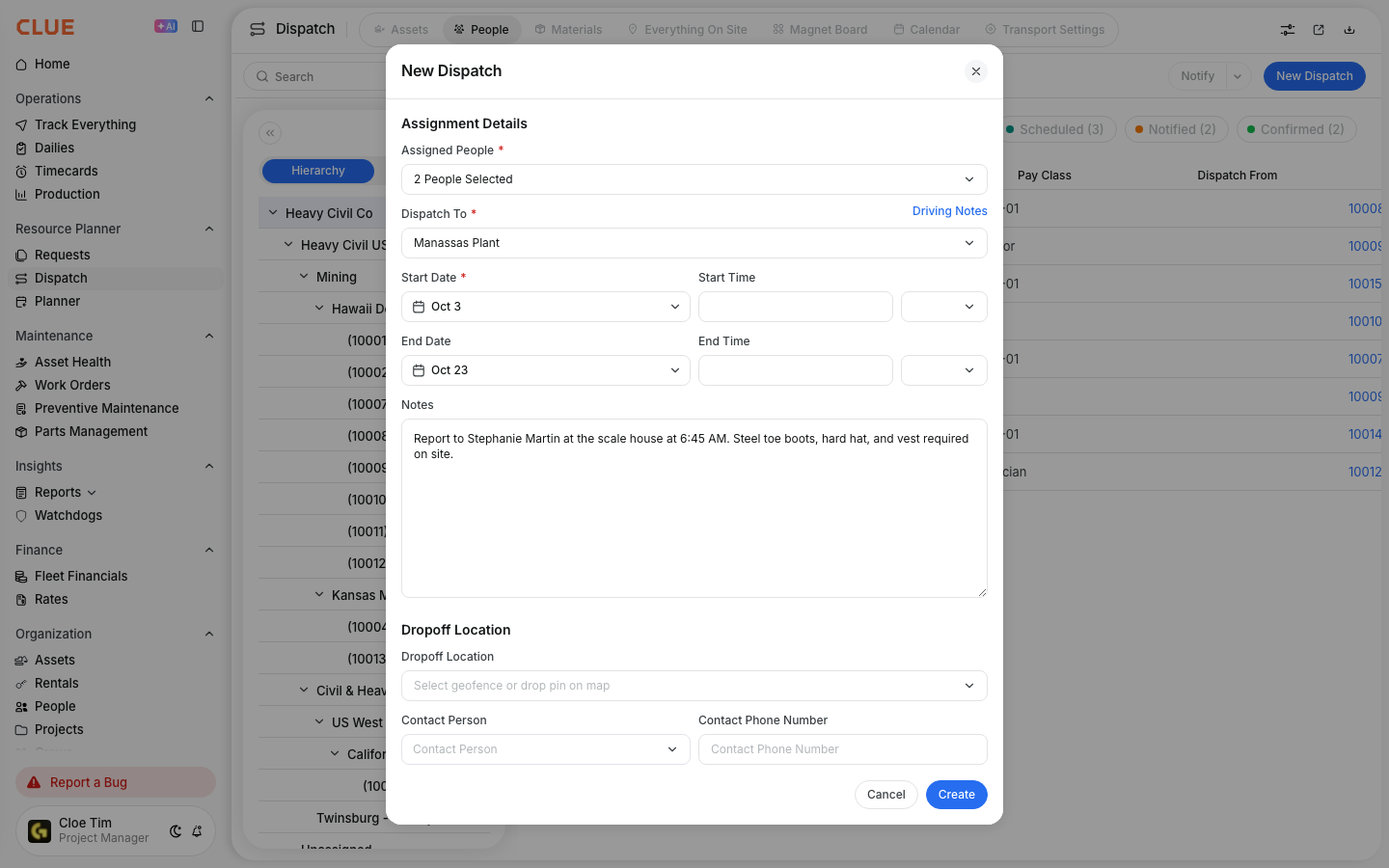Open the filter sliders icon in the top bar
This screenshot has height=868, width=1389.
coord(1288,30)
